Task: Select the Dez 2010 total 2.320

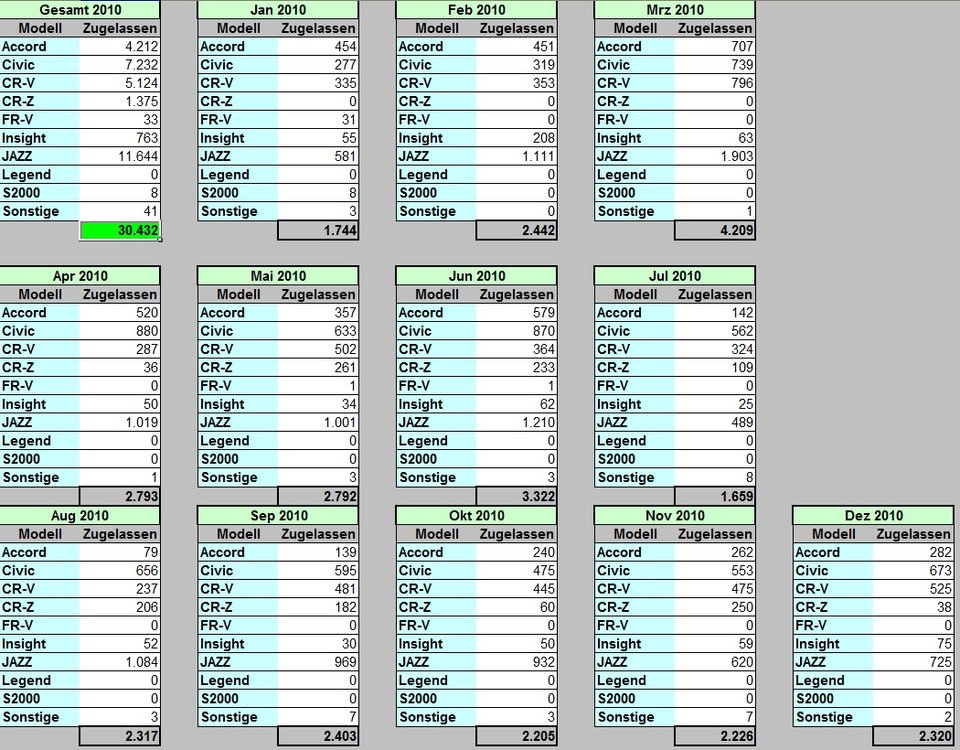Action: (x=912, y=736)
